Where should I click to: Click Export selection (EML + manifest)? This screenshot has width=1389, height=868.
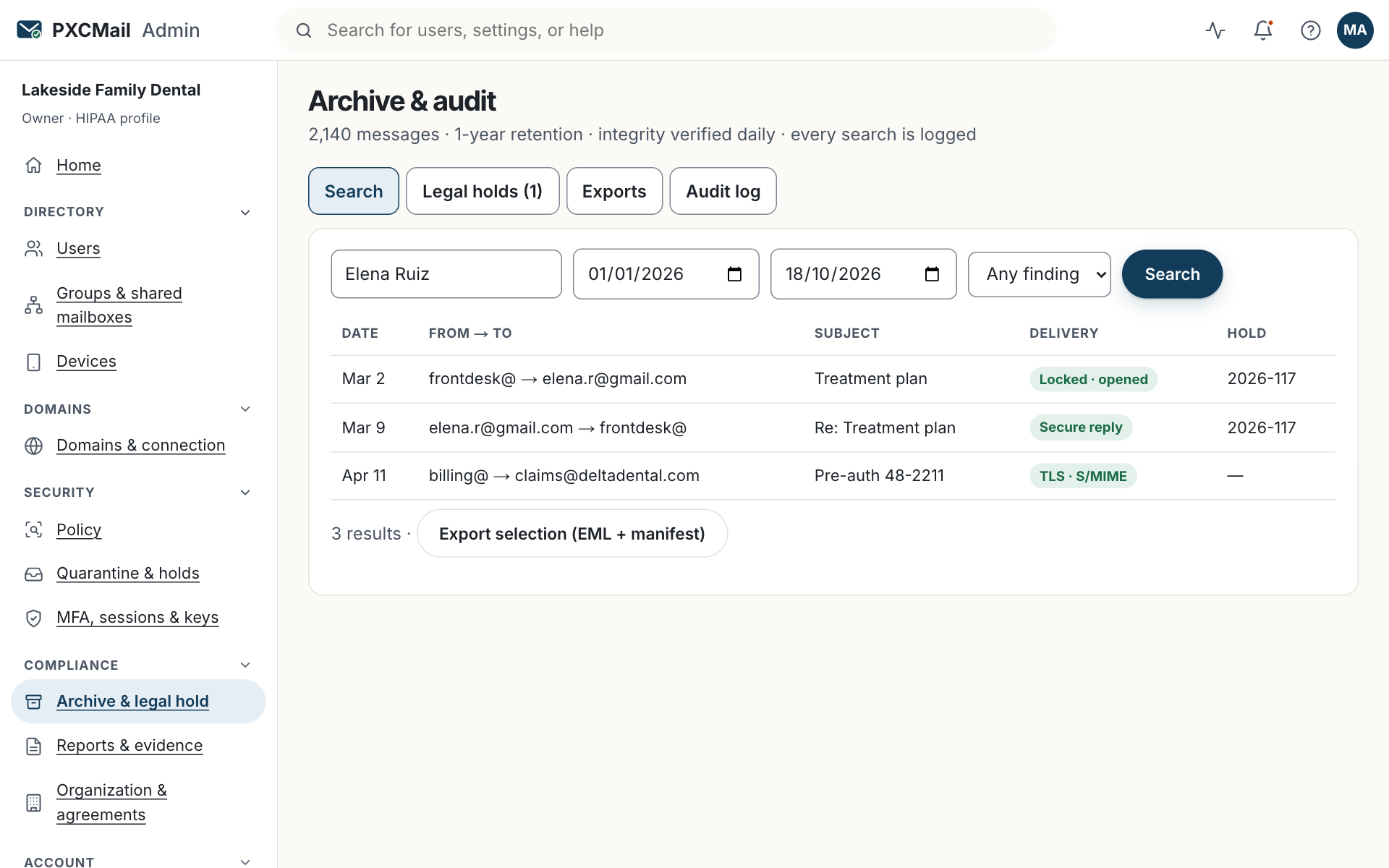coord(572,534)
